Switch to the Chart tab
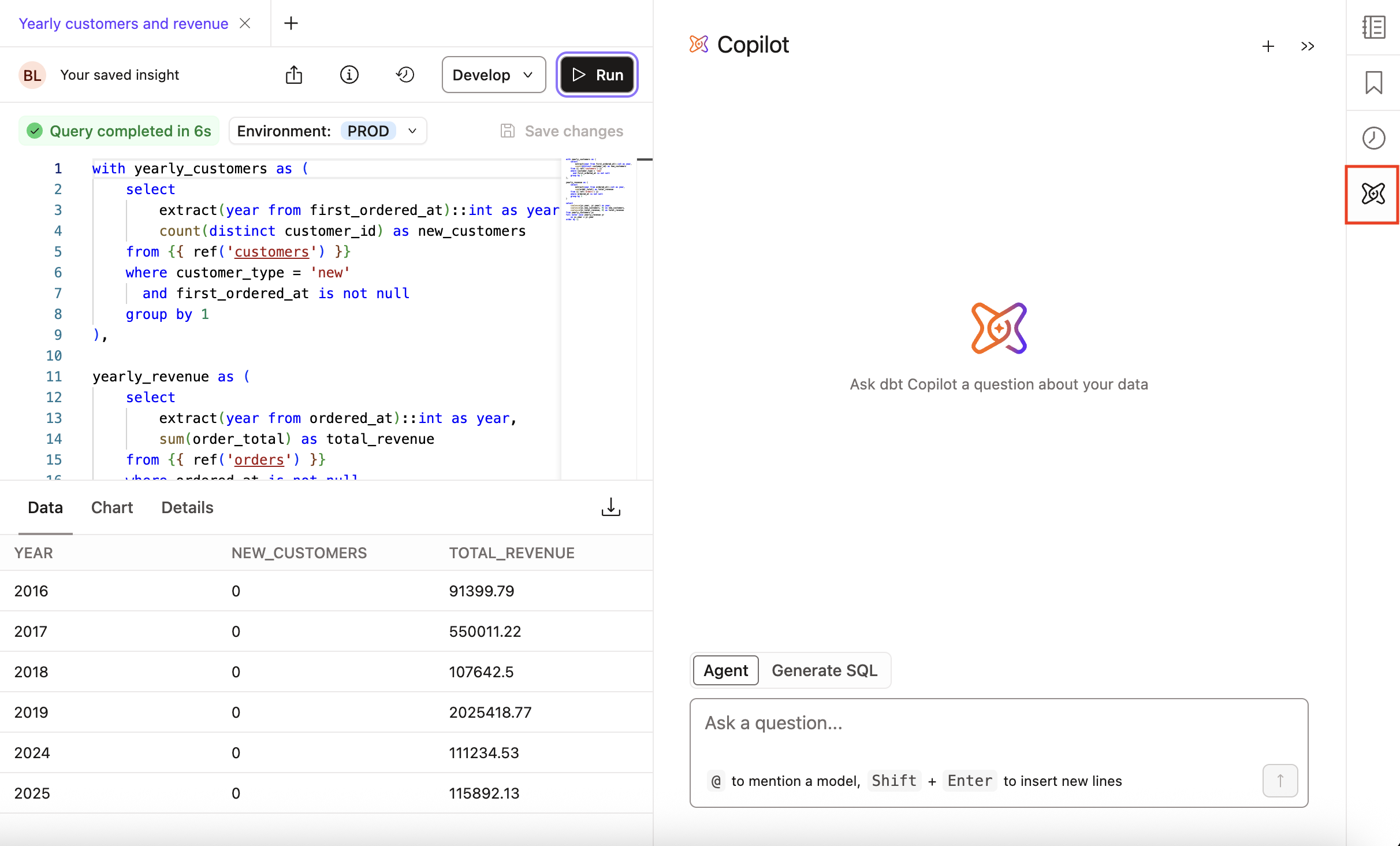The width and height of the screenshot is (1400, 846). coord(111,507)
